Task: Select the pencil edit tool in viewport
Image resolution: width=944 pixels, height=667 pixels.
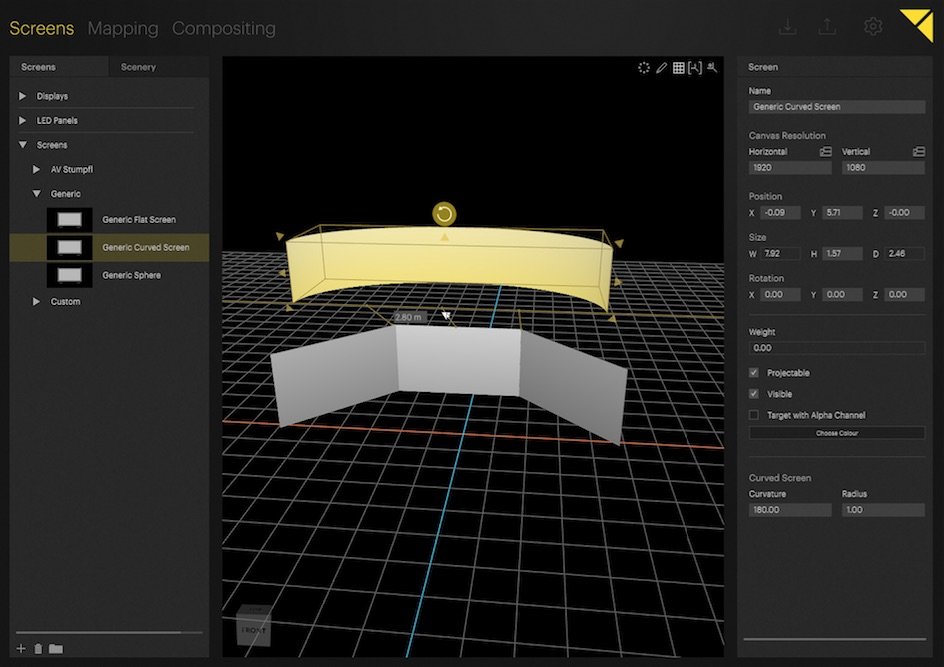Action: click(661, 68)
